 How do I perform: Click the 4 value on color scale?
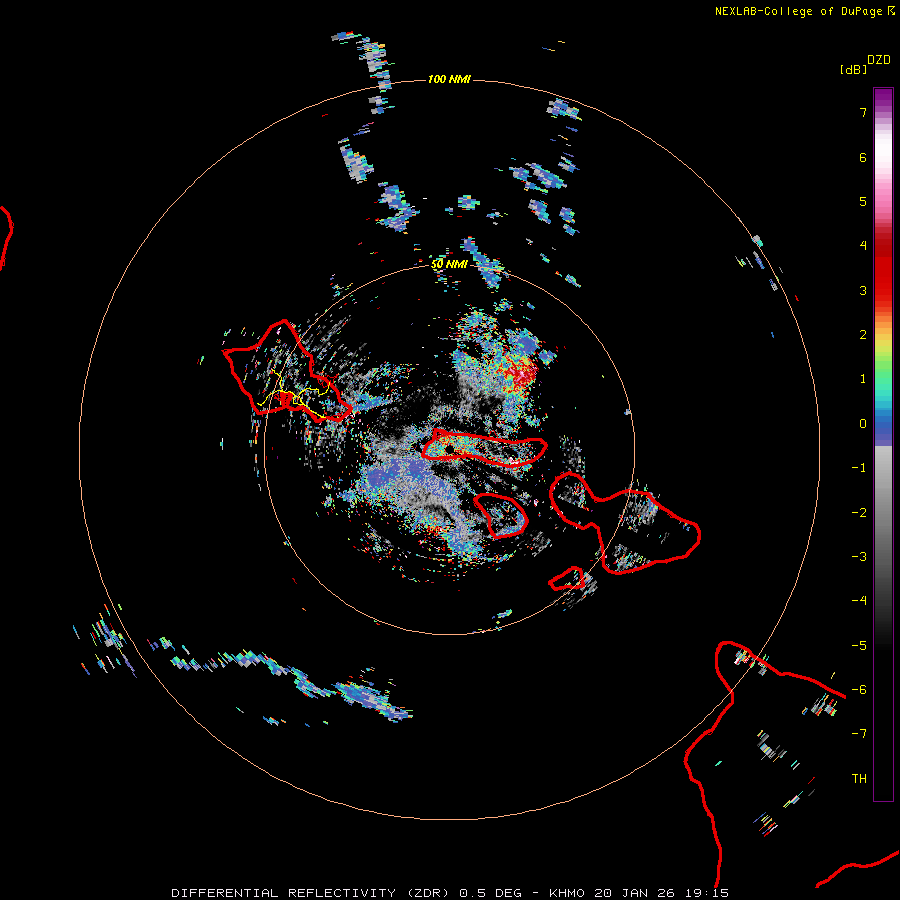point(863,246)
